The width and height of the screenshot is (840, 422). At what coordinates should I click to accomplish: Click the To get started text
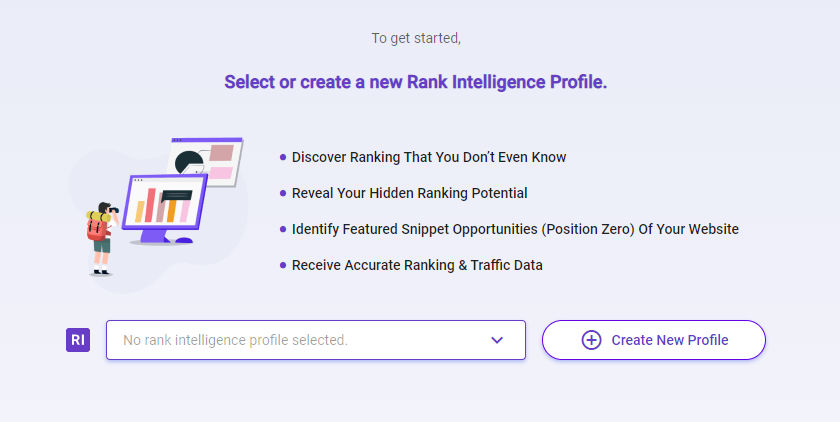point(416,38)
